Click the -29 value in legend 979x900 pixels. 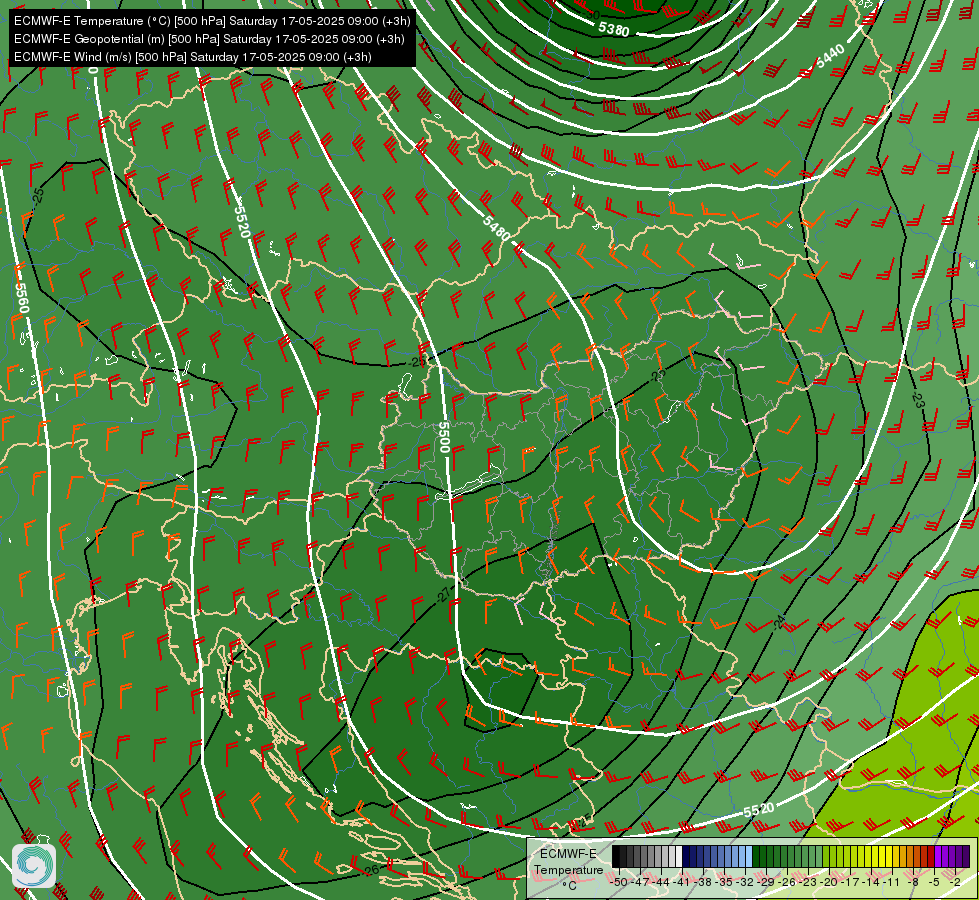click(766, 882)
